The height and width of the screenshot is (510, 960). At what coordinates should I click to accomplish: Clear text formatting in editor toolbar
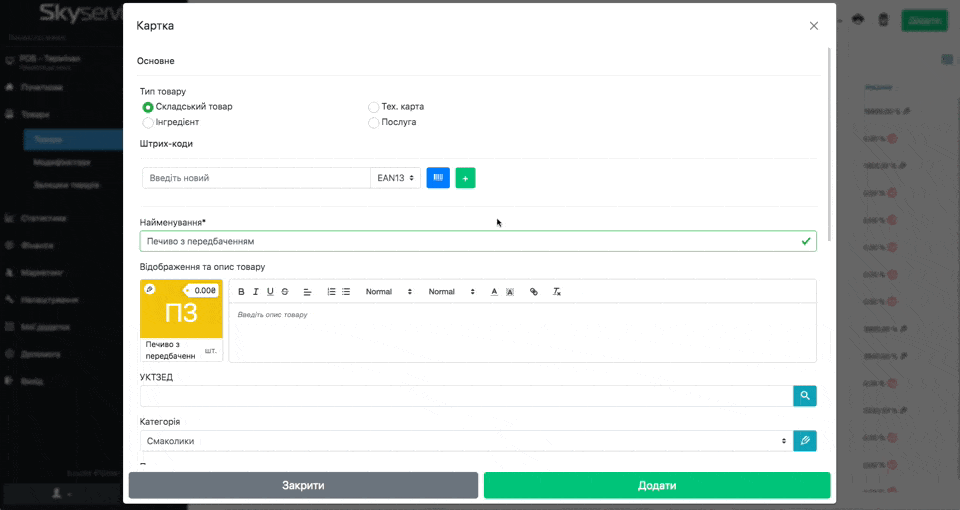click(x=557, y=292)
